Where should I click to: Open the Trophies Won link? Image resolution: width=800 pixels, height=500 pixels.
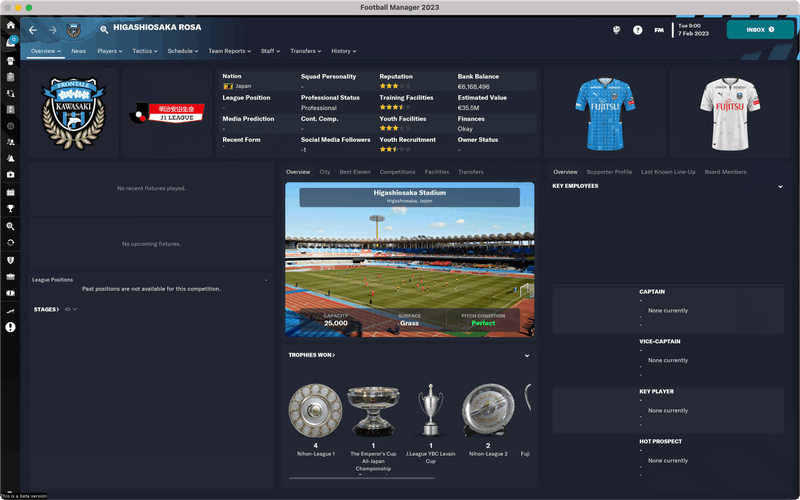[x=312, y=355]
